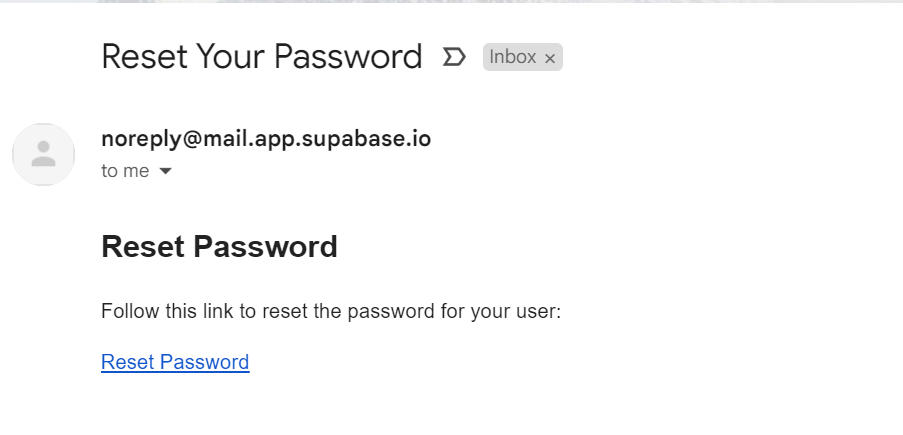
Task: Click the sender's grey avatar icon
Action: 43,154
